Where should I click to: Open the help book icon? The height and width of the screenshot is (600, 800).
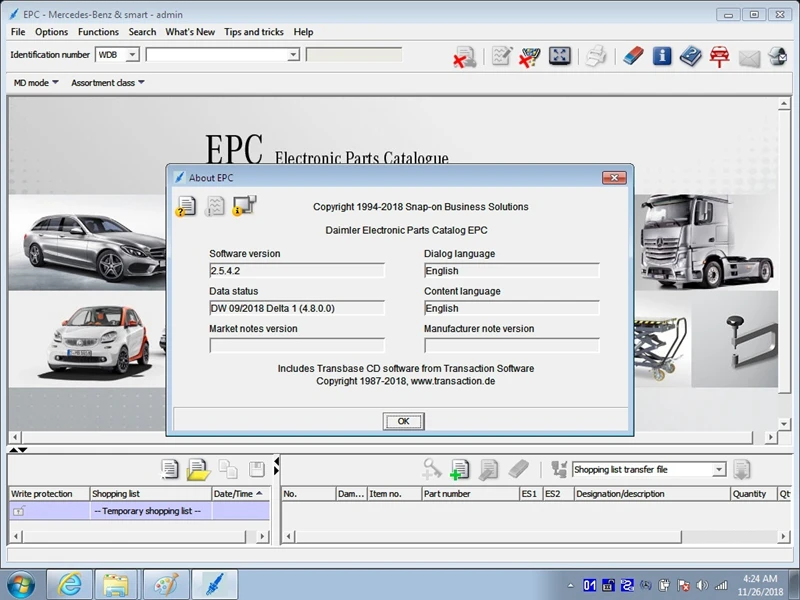click(690, 56)
